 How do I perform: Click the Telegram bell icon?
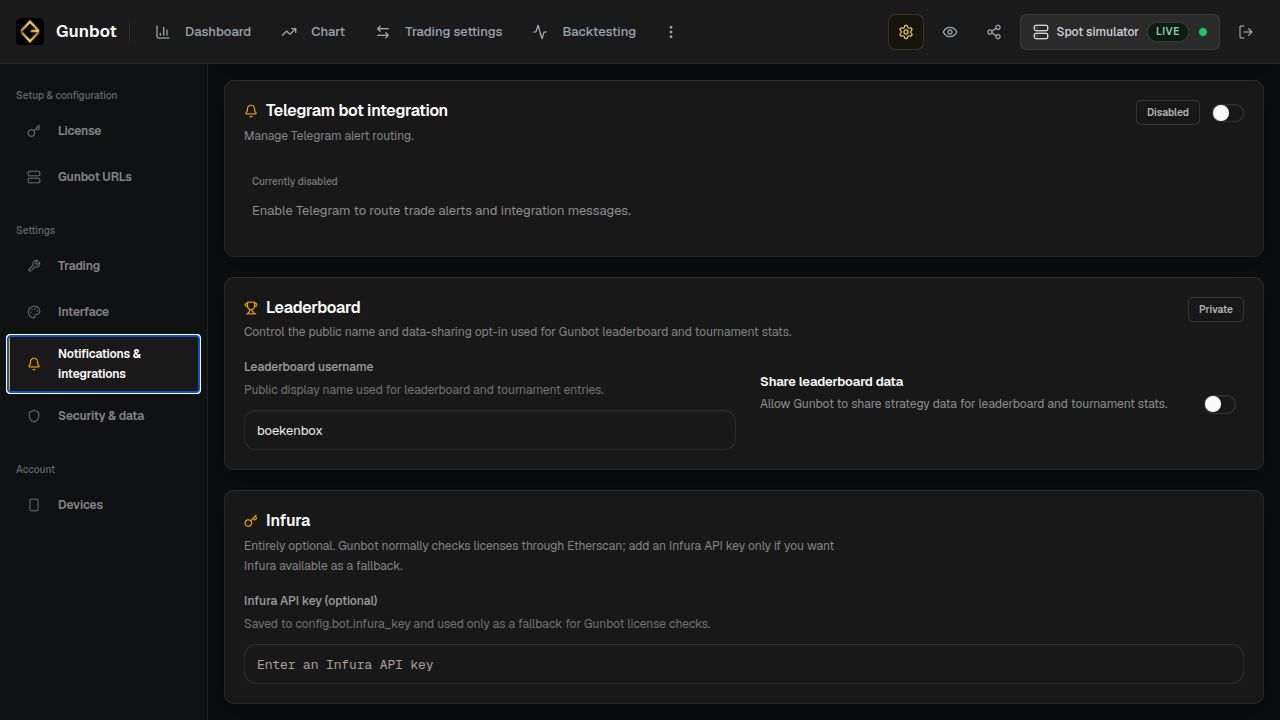point(251,111)
